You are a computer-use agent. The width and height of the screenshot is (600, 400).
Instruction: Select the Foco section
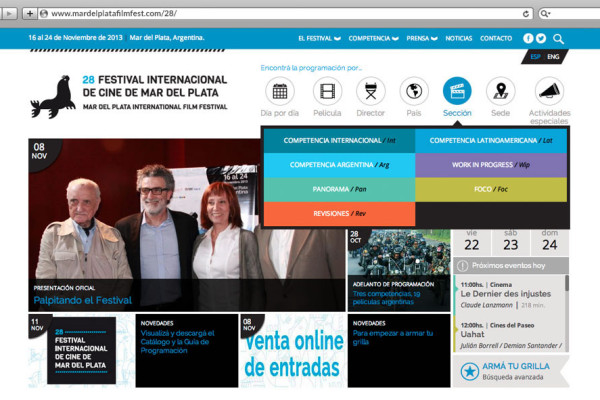pos(491,189)
